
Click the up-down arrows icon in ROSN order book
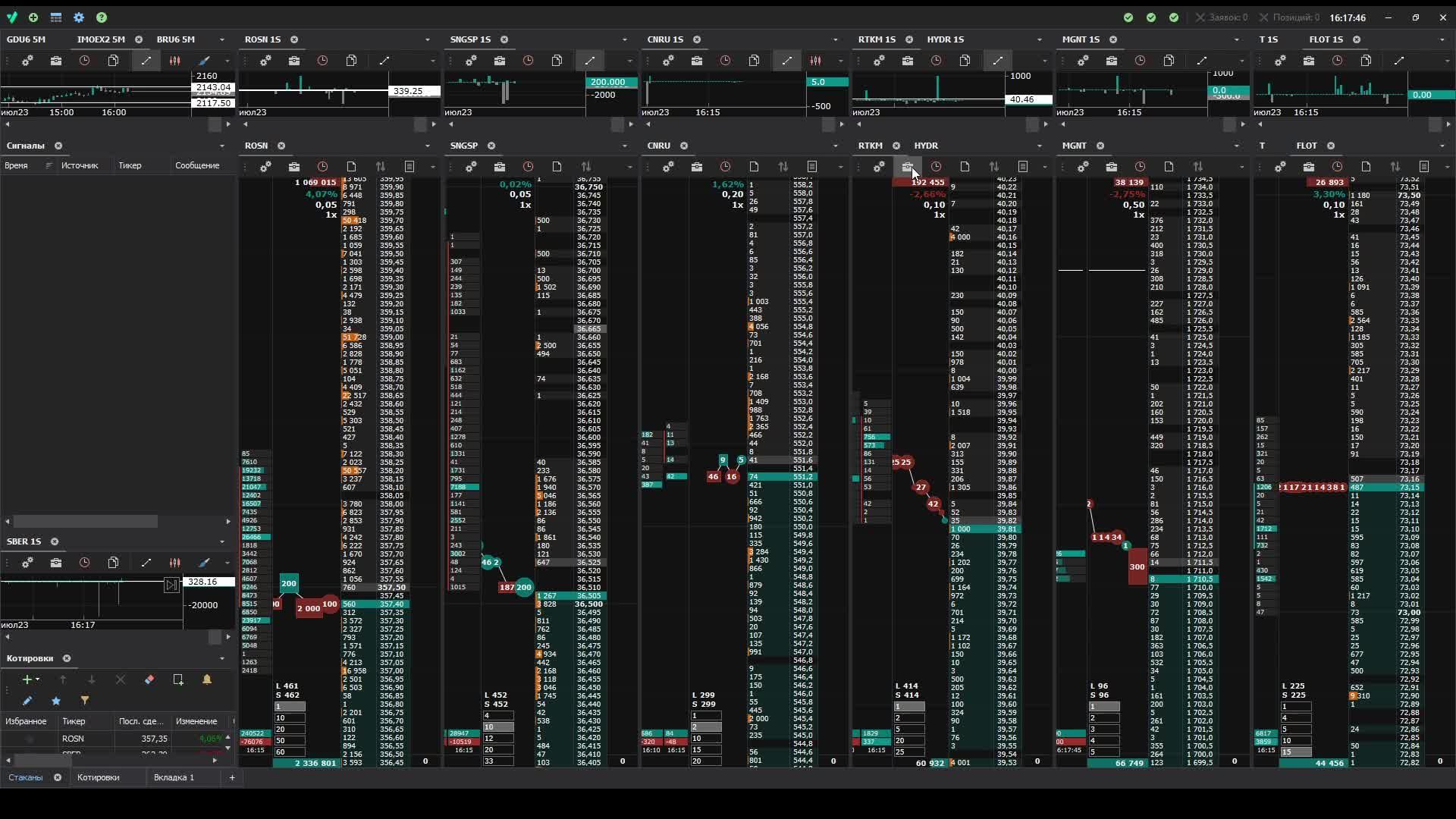pyautogui.click(x=381, y=167)
